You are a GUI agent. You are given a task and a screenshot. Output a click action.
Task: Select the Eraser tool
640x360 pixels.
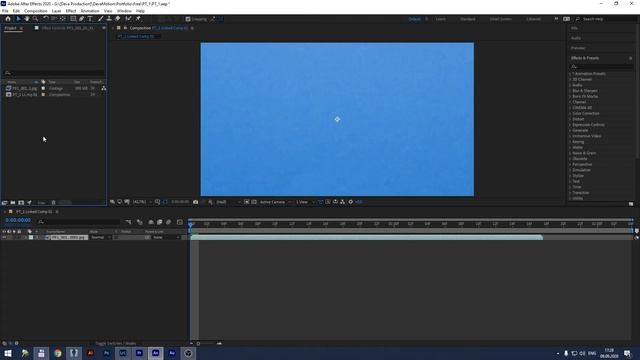[x=118, y=19]
